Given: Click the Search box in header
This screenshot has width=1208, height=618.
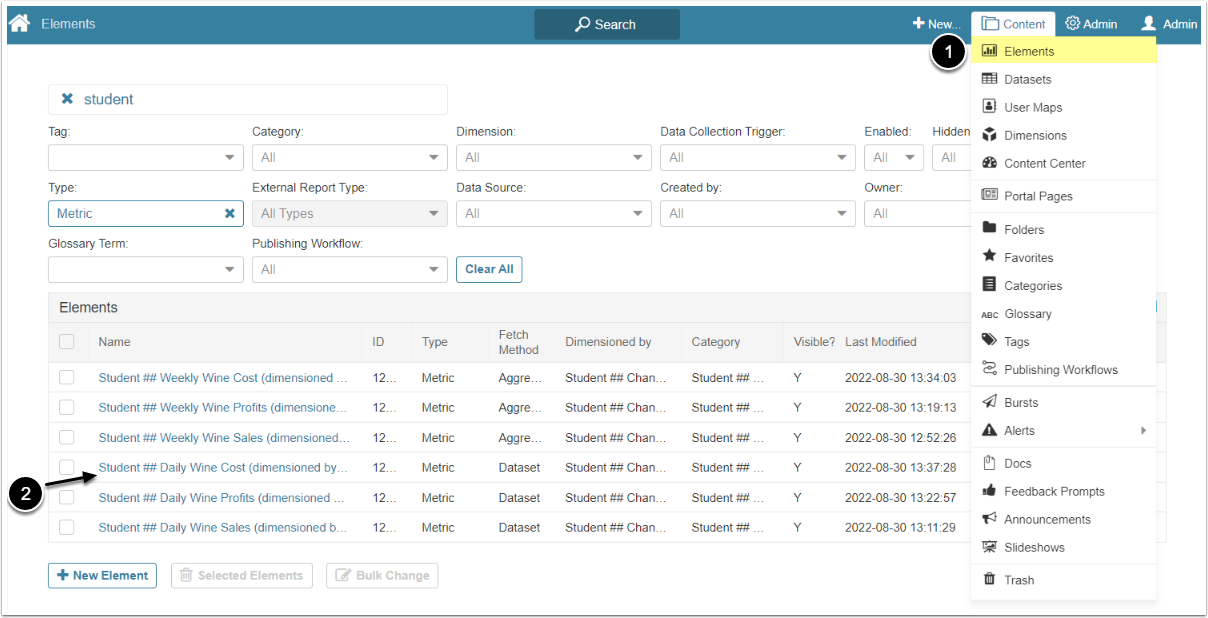Looking at the screenshot, I should 606,24.
